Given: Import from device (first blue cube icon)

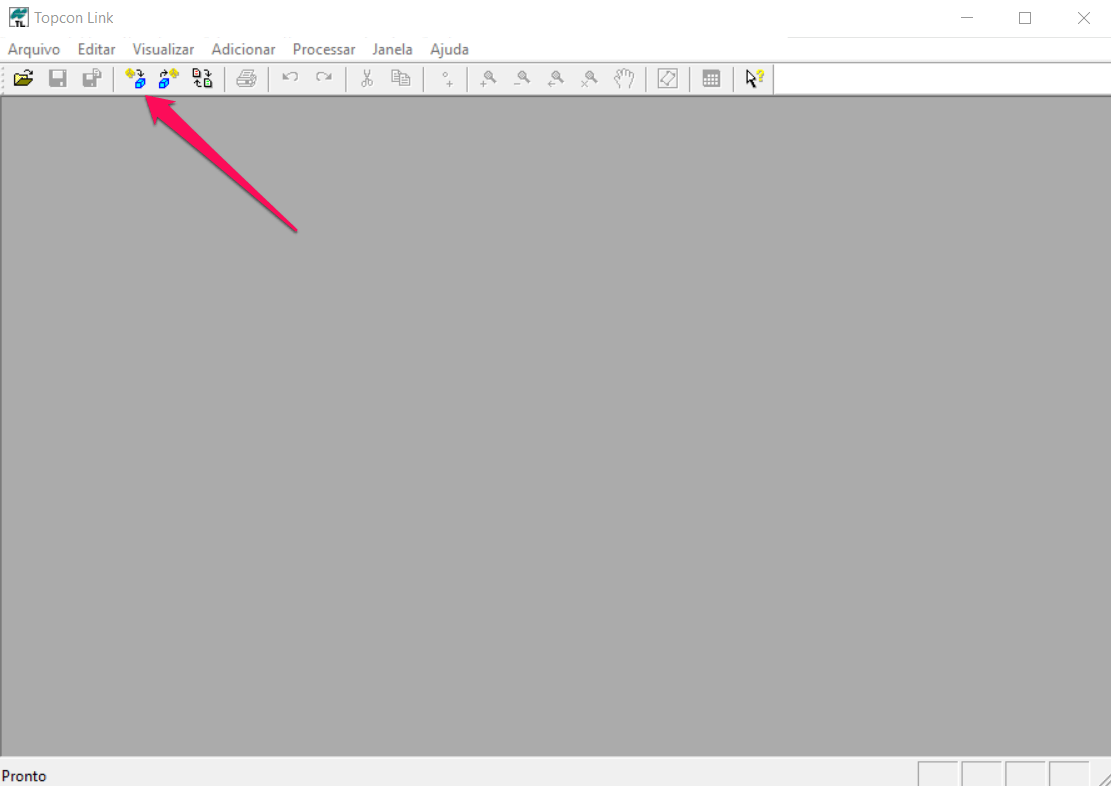Looking at the screenshot, I should 135,78.
